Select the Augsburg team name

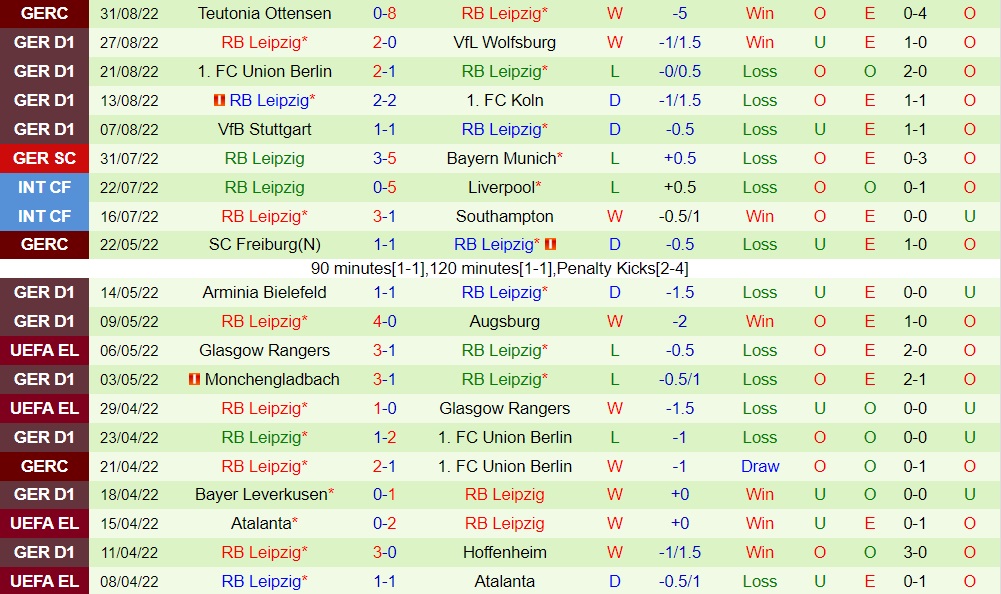pos(504,321)
